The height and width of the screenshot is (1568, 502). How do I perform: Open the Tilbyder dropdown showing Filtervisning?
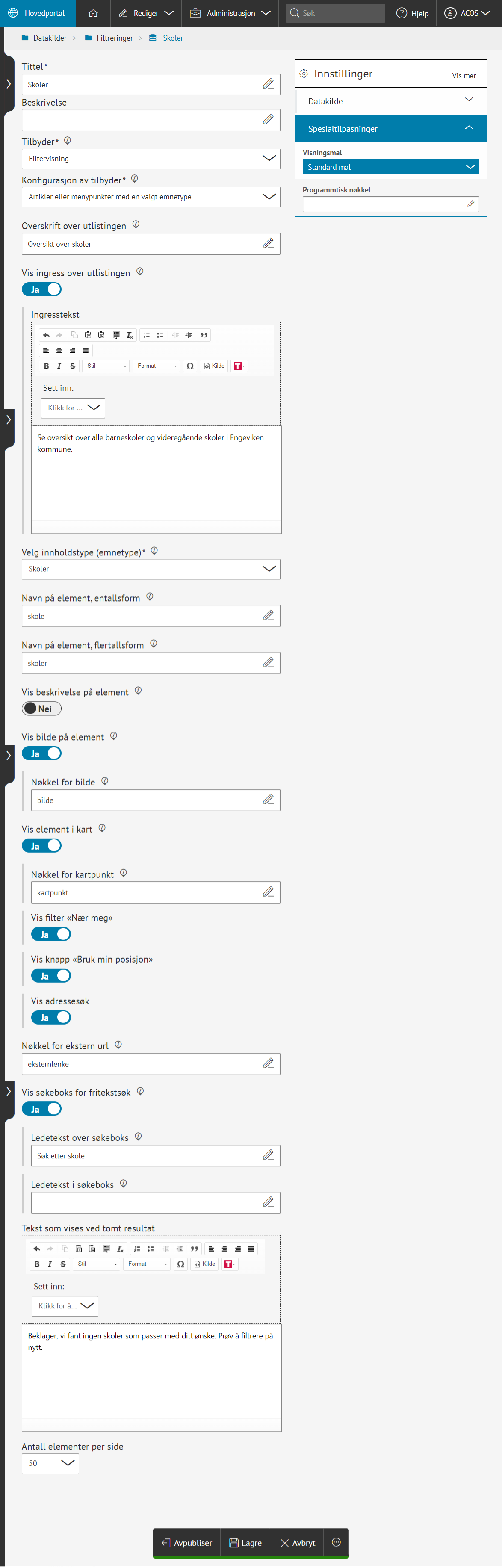(x=151, y=158)
